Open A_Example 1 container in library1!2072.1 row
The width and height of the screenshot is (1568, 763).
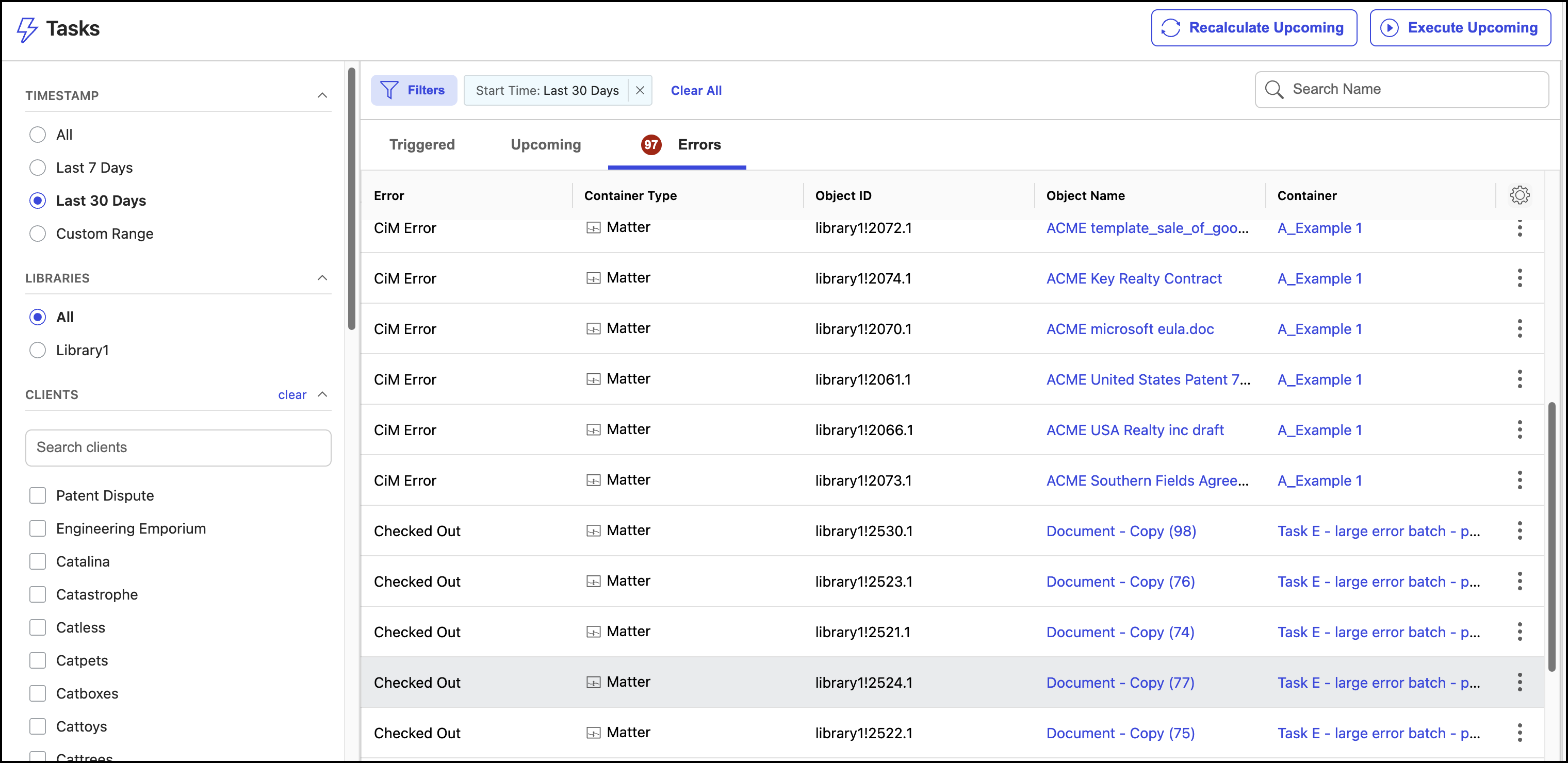(x=1319, y=228)
